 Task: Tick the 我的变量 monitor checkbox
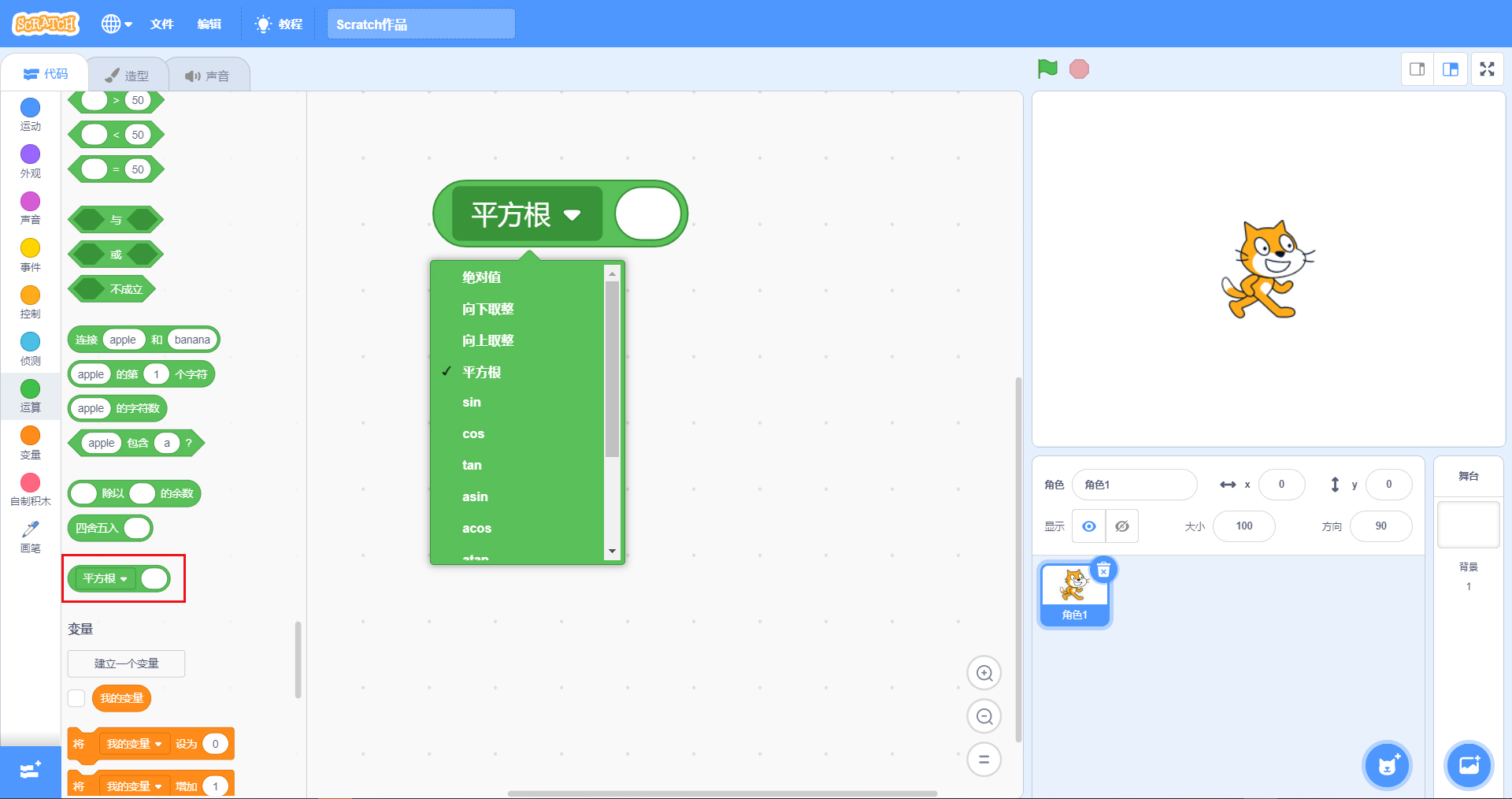click(76, 698)
